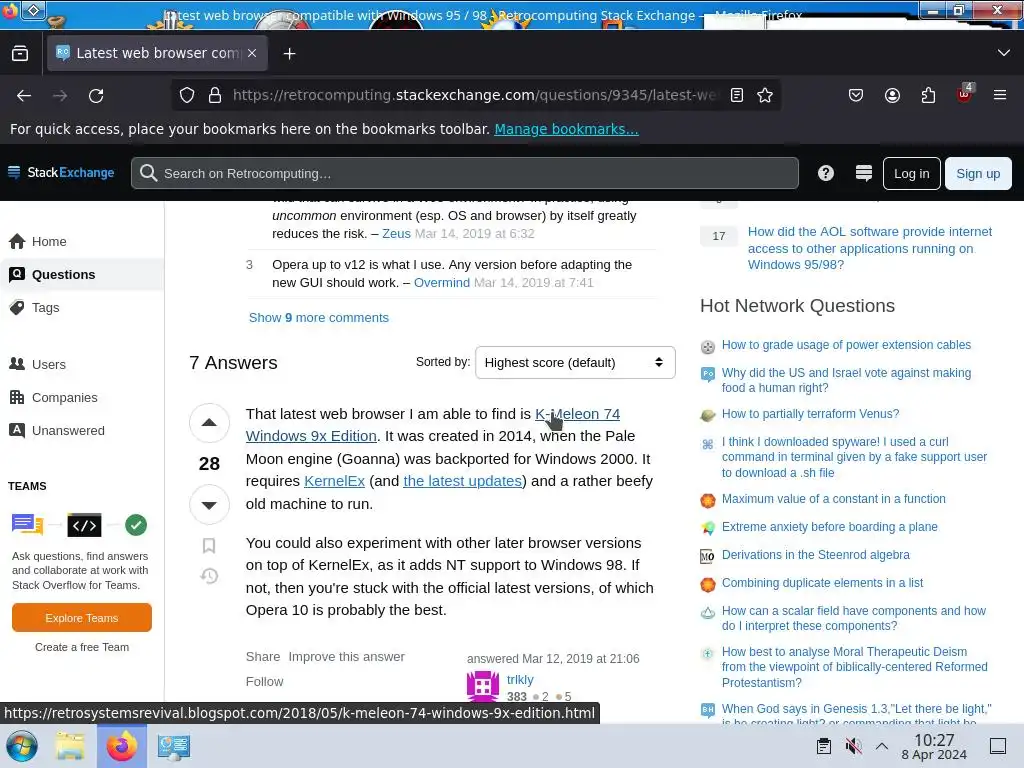Reload the page with refresh icon
The width and height of the screenshot is (1024, 768).
click(x=96, y=96)
